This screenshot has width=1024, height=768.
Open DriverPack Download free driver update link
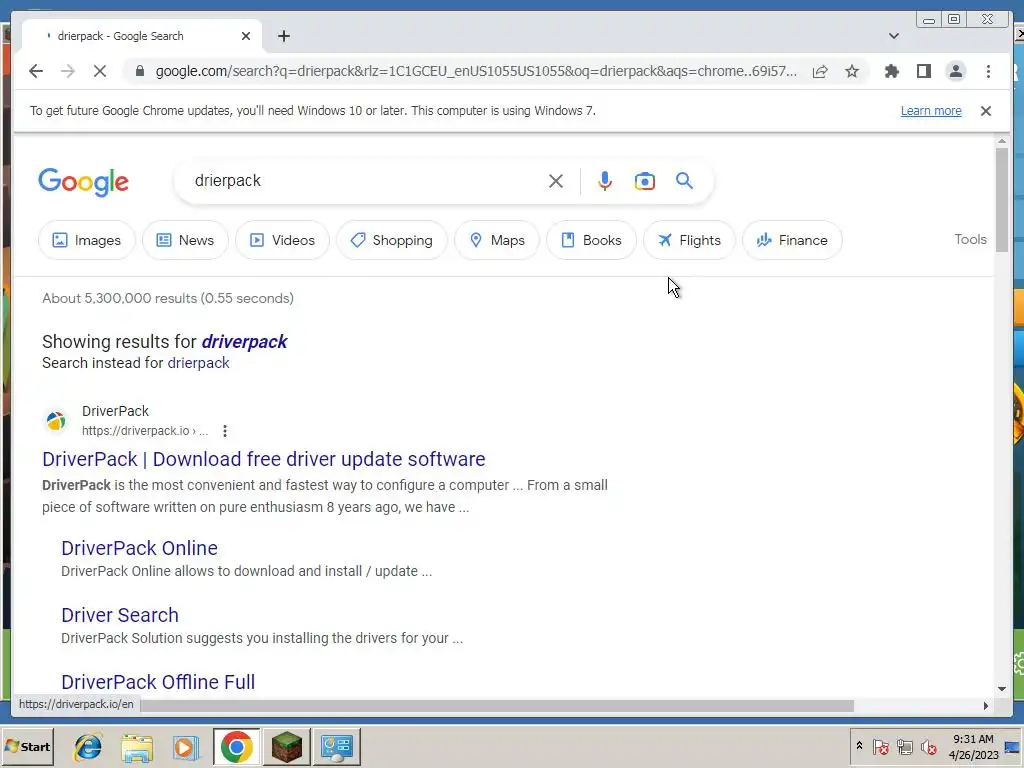coord(264,459)
